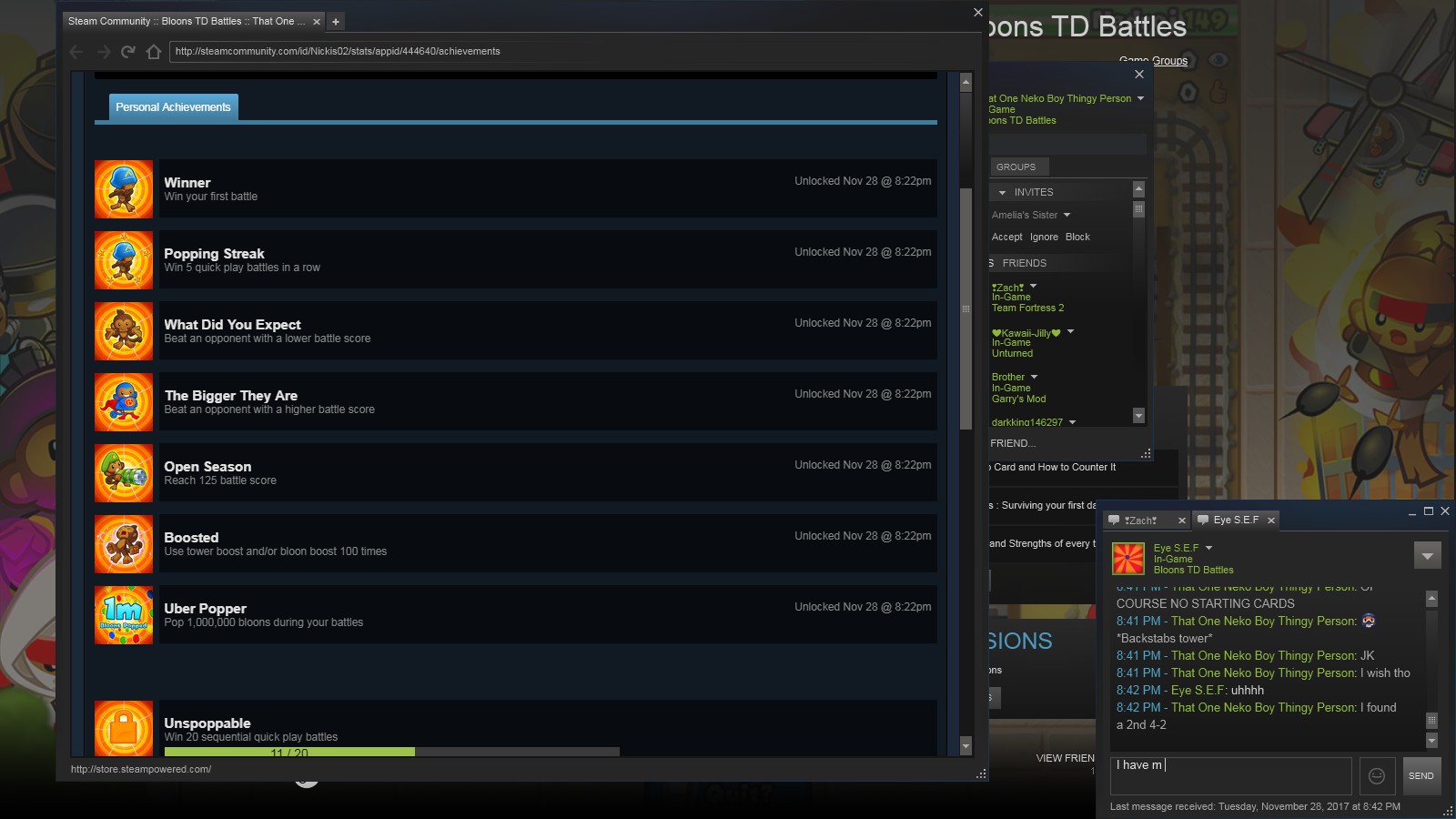
Task: Open Amelia's Sister dropdown menu
Action: coord(1067,215)
